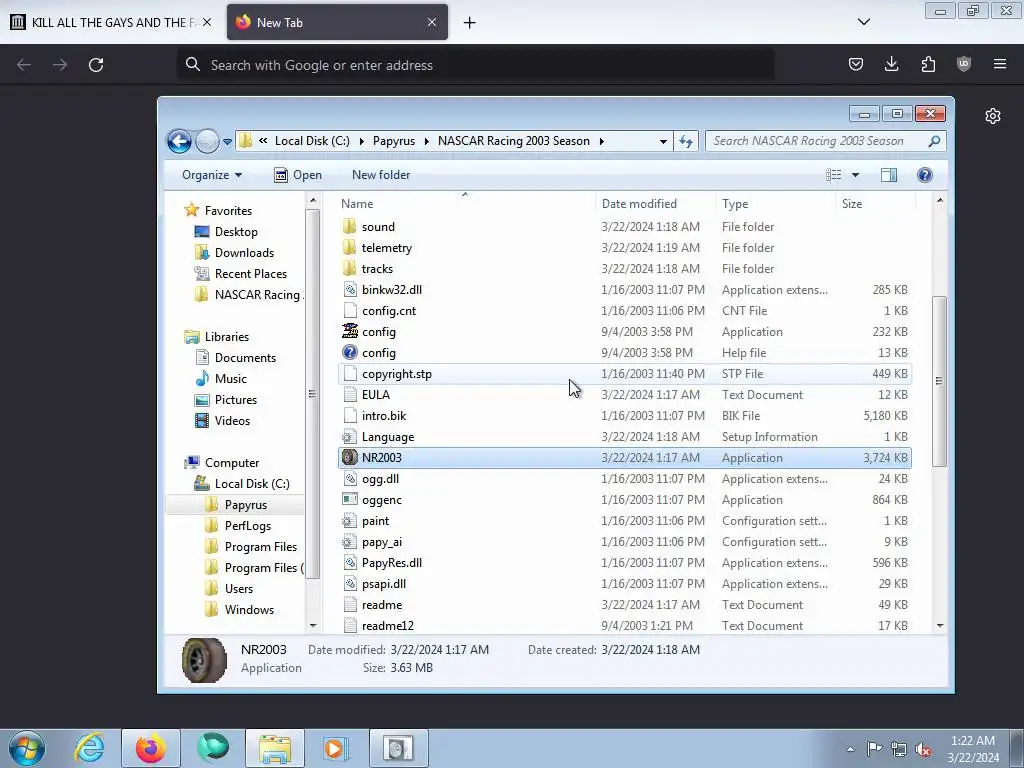Image resolution: width=1024 pixels, height=768 pixels.
Task: Select the ogg.dll file
Action: [x=625, y=479]
